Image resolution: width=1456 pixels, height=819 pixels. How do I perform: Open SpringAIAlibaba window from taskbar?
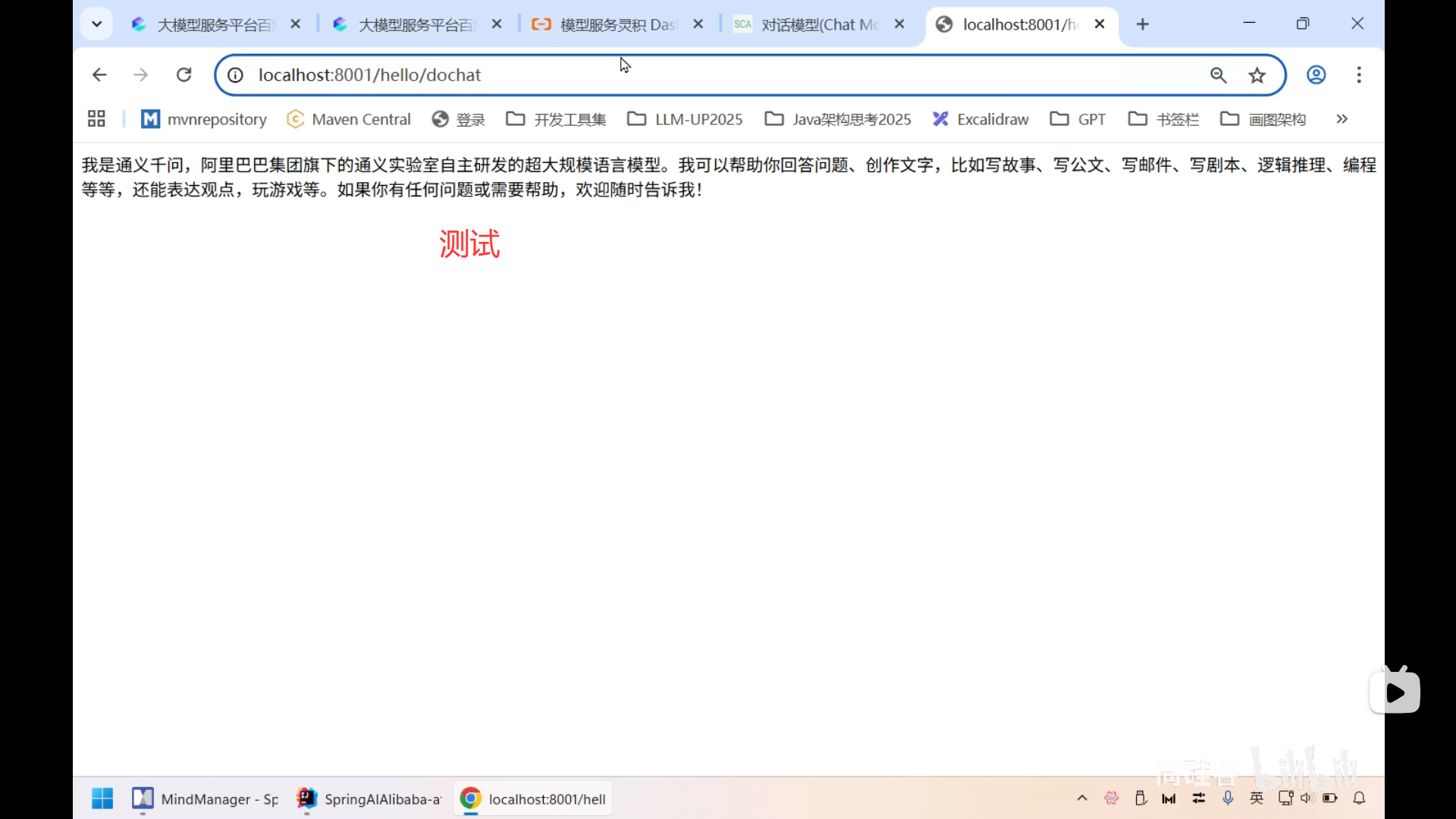(368, 798)
